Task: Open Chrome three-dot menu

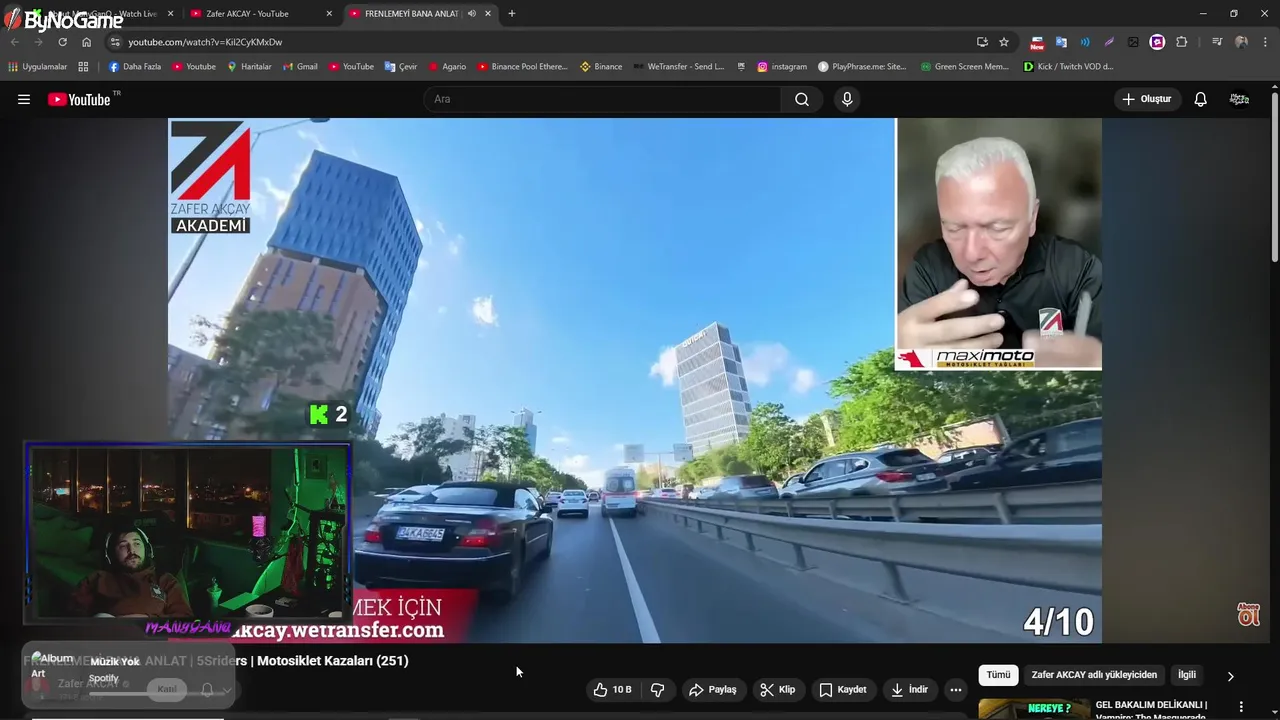Action: [1265, 42]
